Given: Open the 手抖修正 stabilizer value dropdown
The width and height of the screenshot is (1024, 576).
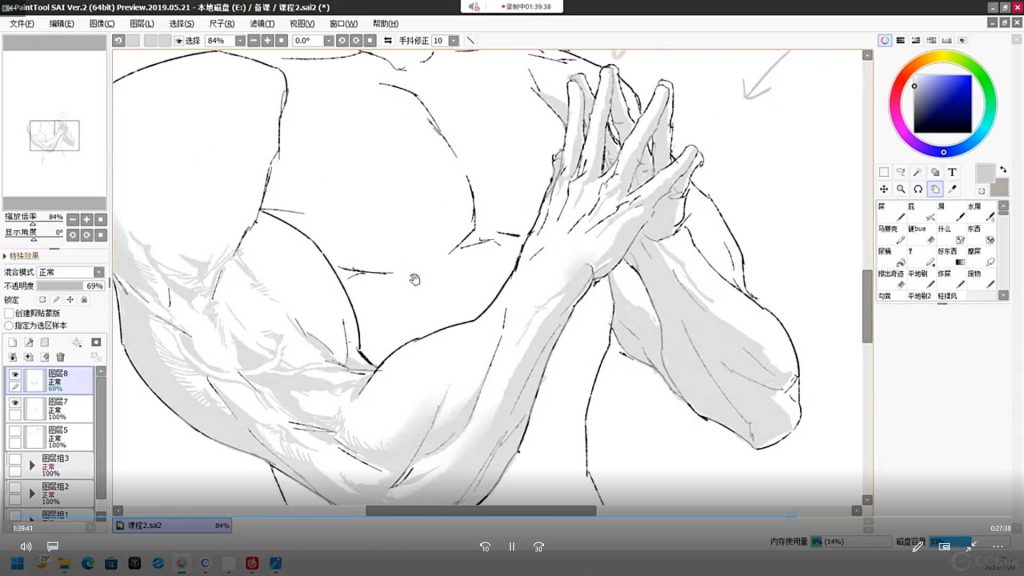Looking at the screenshot, I should point(453,41).
